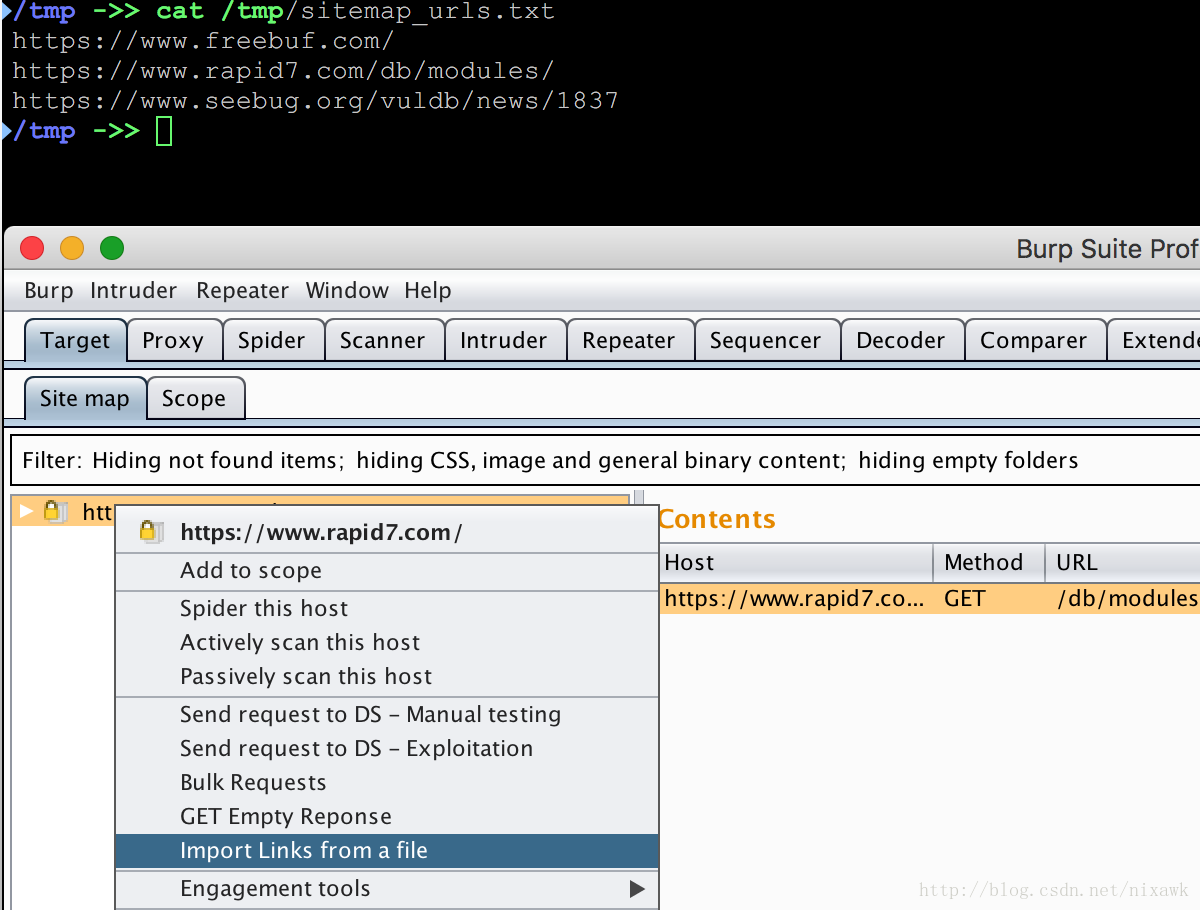Choose Passively scan this host
The width and height of the screenshot is (1200, 910).
click(387, 677)
